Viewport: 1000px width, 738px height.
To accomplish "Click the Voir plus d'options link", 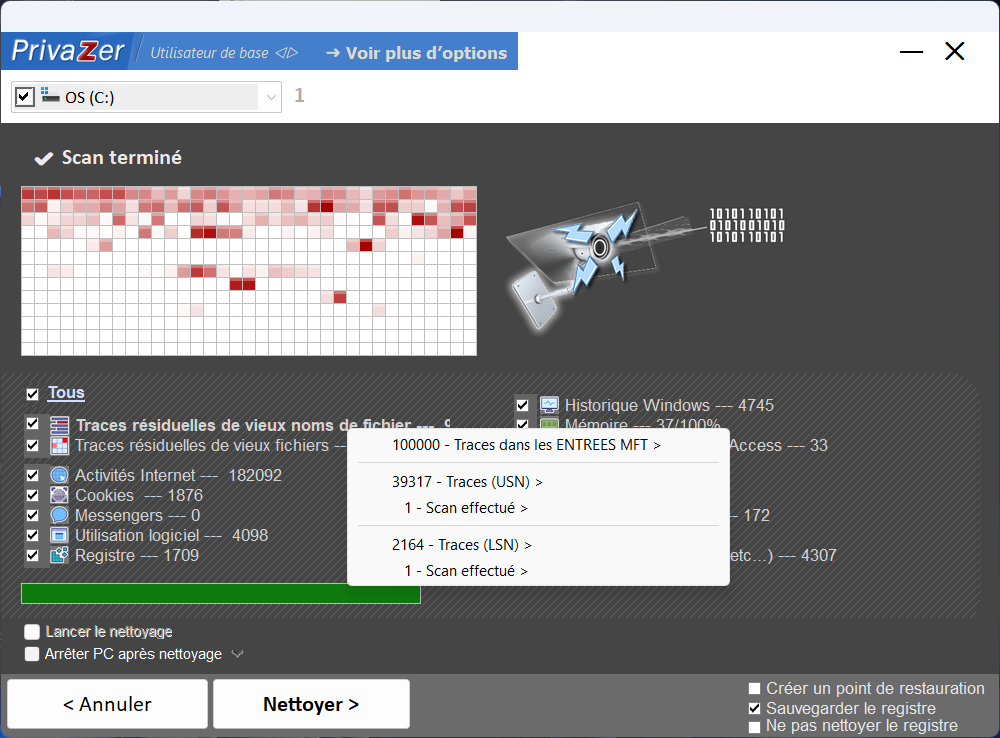I will coord(416,53).
